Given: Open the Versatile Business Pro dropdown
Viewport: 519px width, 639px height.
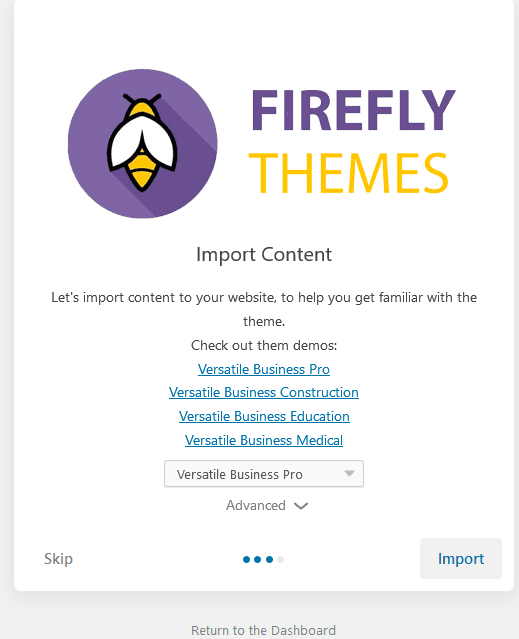Looking at the screenshot, I should pyautogui.click(x=264, y=474).
